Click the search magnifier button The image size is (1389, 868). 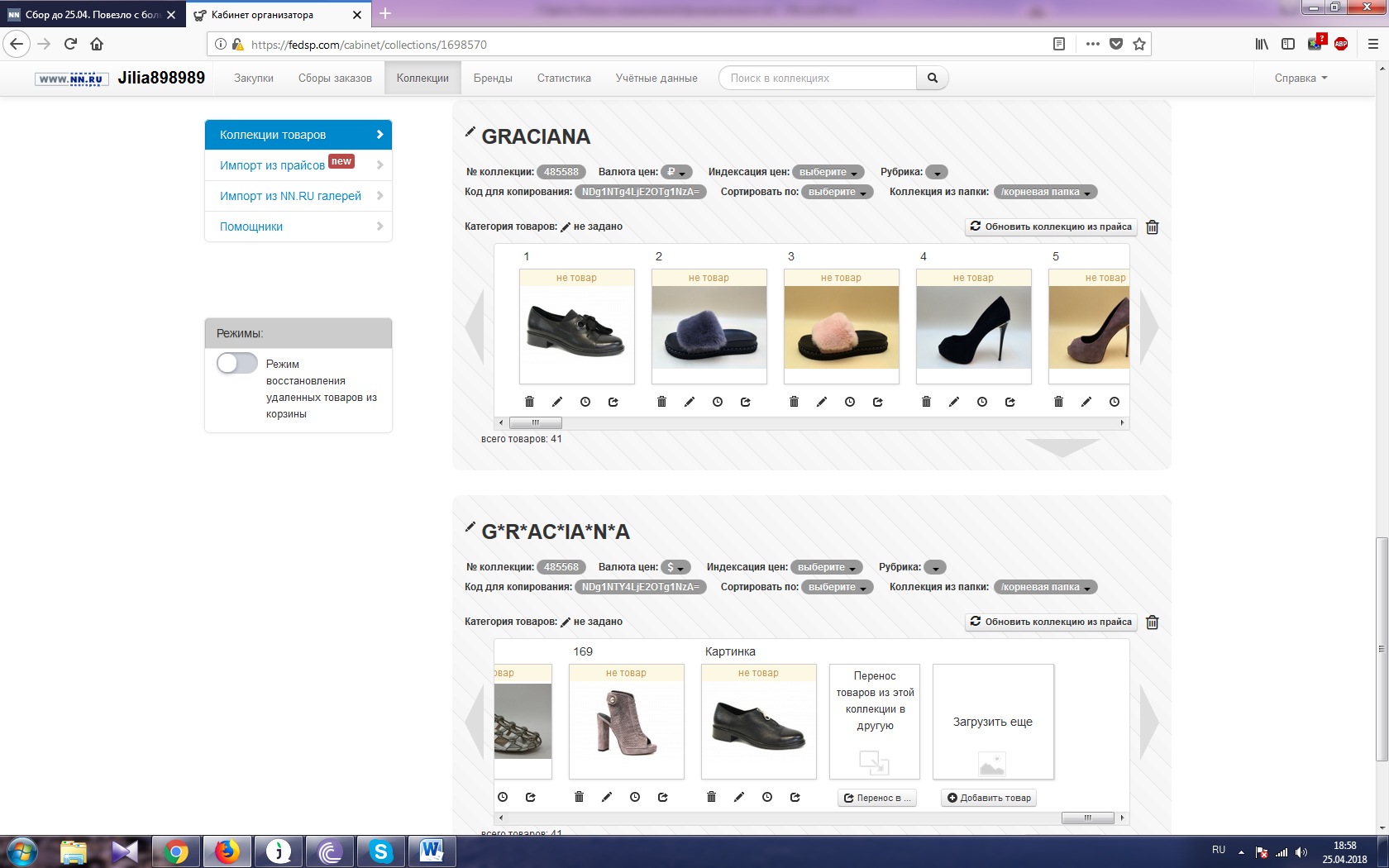point(933,78)
